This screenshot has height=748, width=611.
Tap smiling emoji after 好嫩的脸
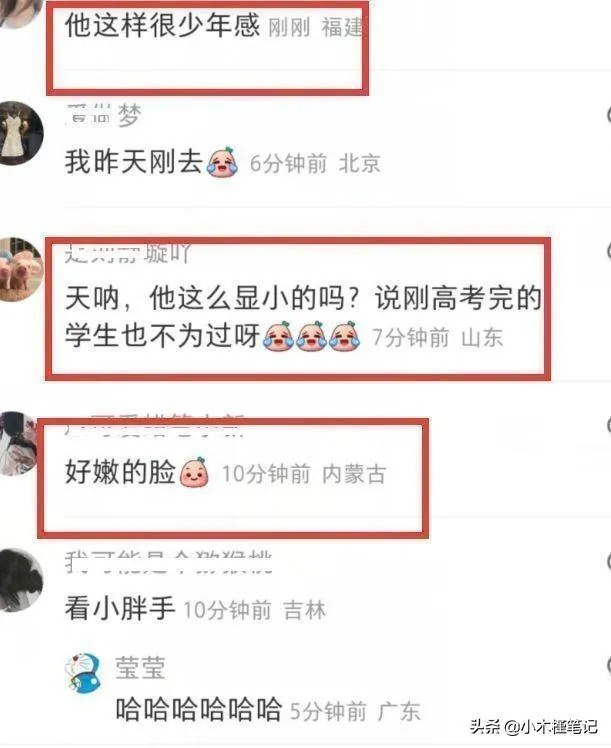(x=194, y=473)
